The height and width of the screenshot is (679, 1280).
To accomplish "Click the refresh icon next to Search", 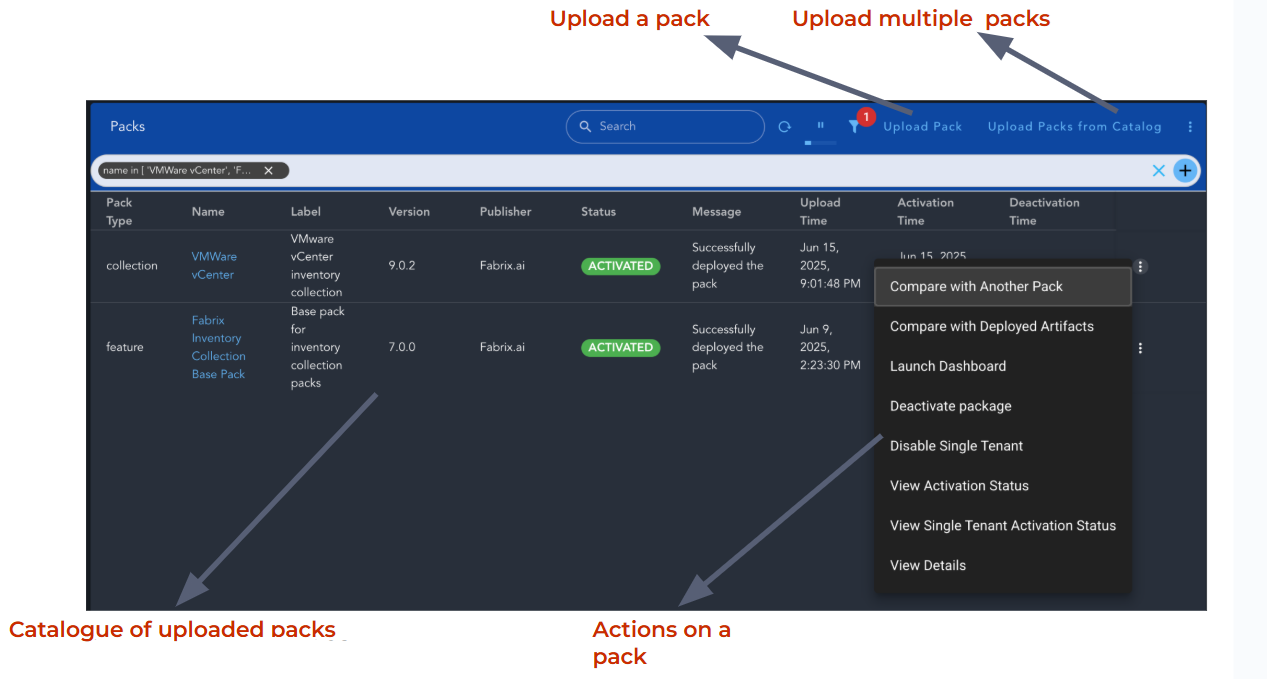I will coord(785,127).
